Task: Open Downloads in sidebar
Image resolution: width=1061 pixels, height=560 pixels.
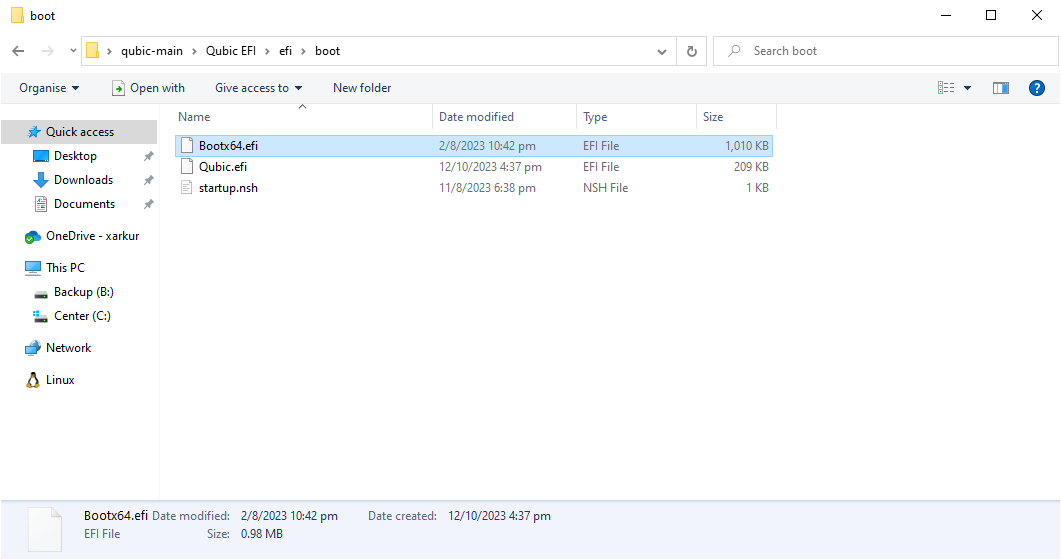Action: click(83, 179)
